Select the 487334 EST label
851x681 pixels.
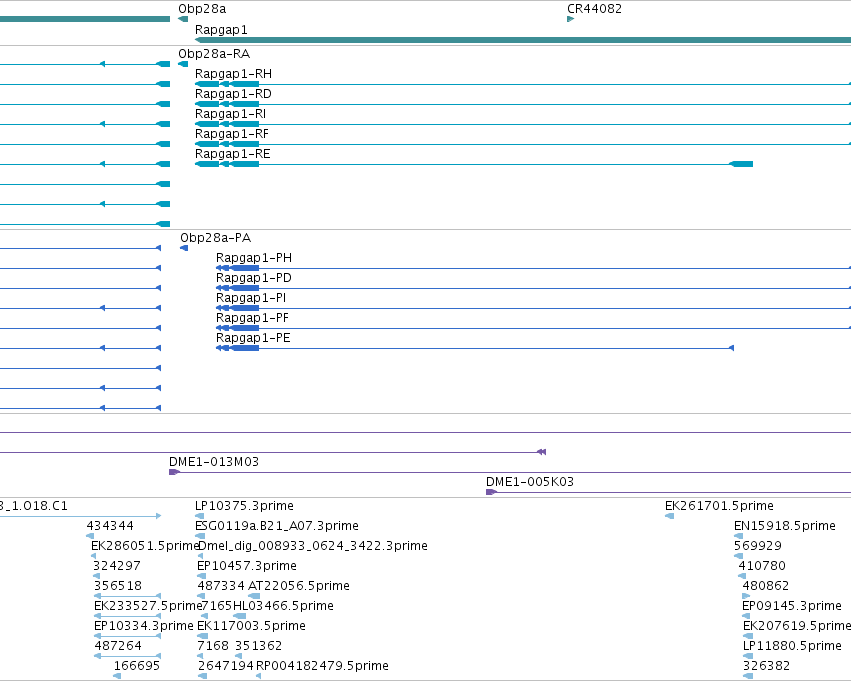point(221,586)
